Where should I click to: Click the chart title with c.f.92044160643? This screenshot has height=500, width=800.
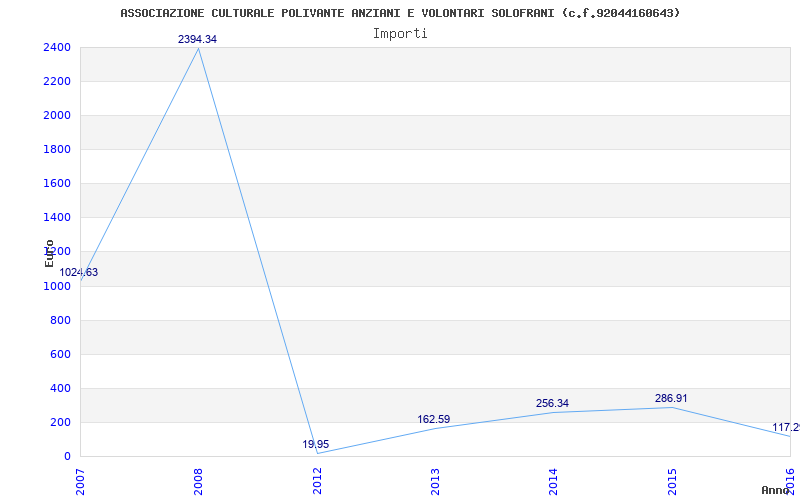400,13
